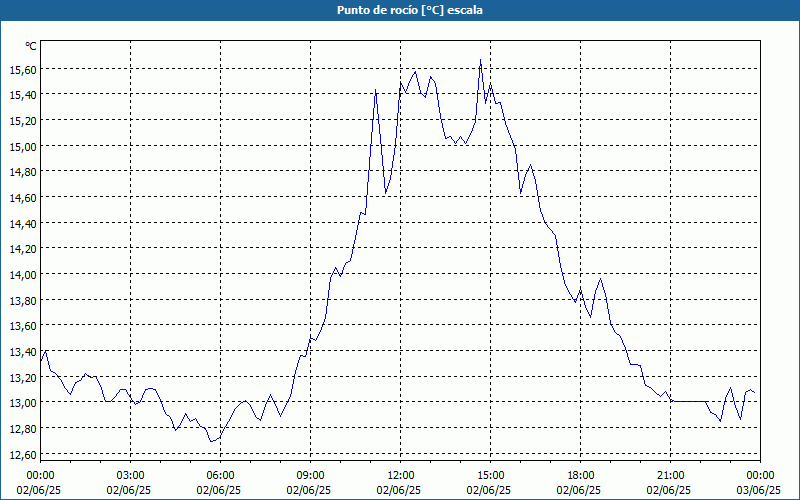Click the 13,20 y-axis value

tap(23, 378)
